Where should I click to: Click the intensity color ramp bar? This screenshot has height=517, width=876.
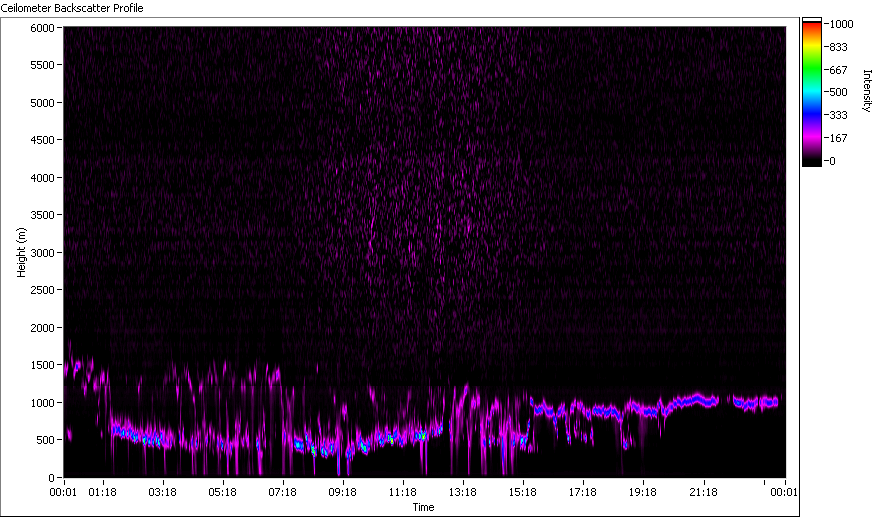click(x=812, y=92)
